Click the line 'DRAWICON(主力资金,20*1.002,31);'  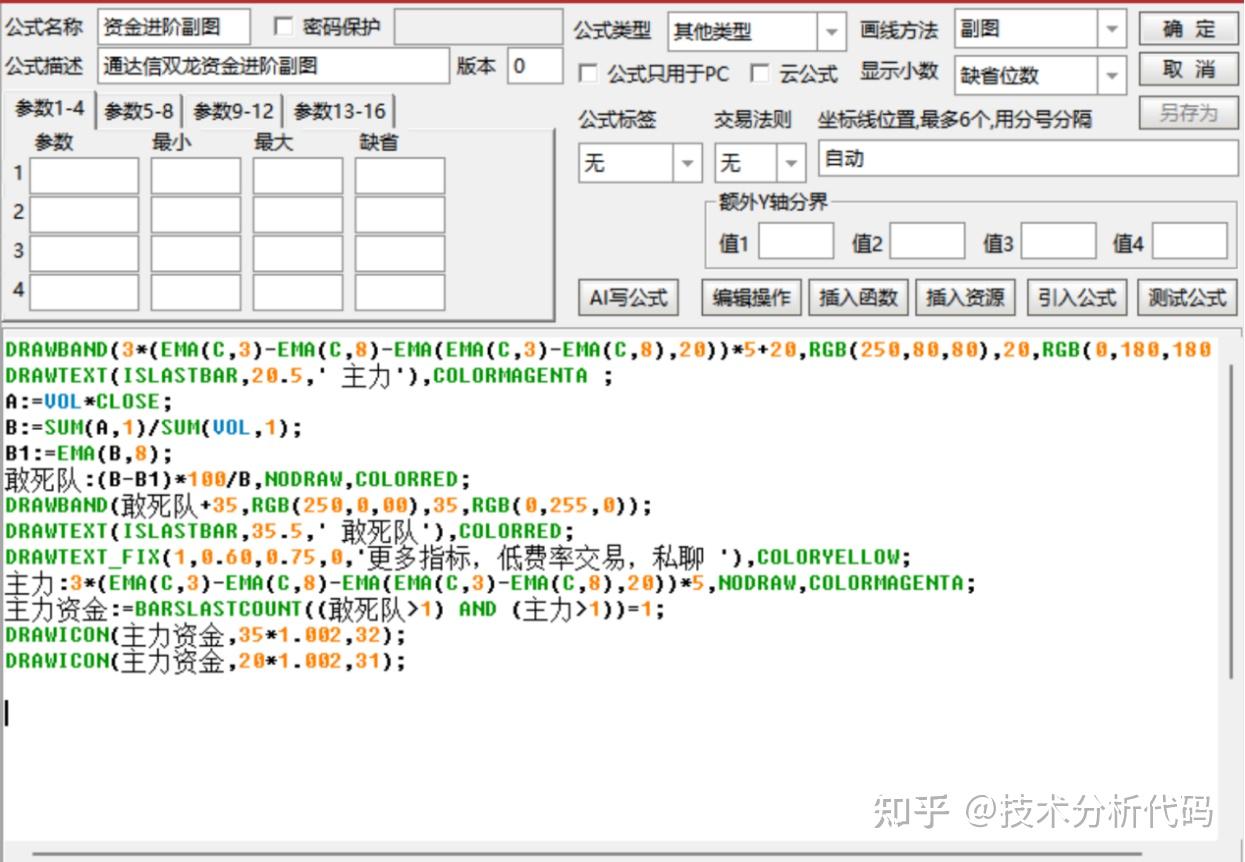click(205, 661)
